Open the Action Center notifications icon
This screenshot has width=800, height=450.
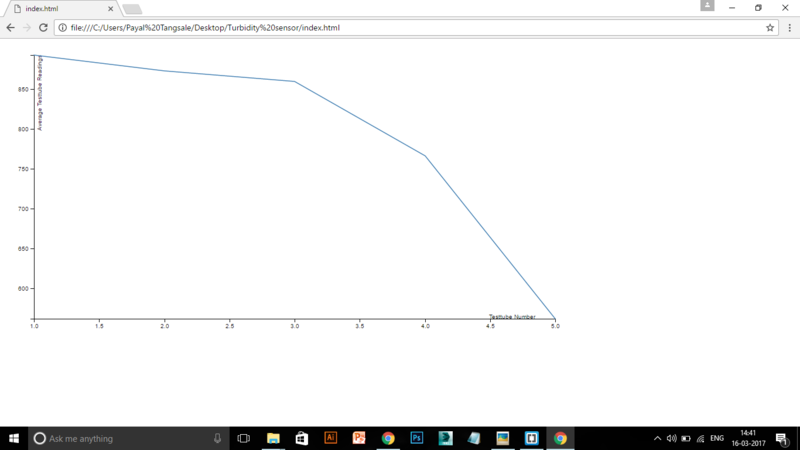pyautogui.click(x=781, y=438)
